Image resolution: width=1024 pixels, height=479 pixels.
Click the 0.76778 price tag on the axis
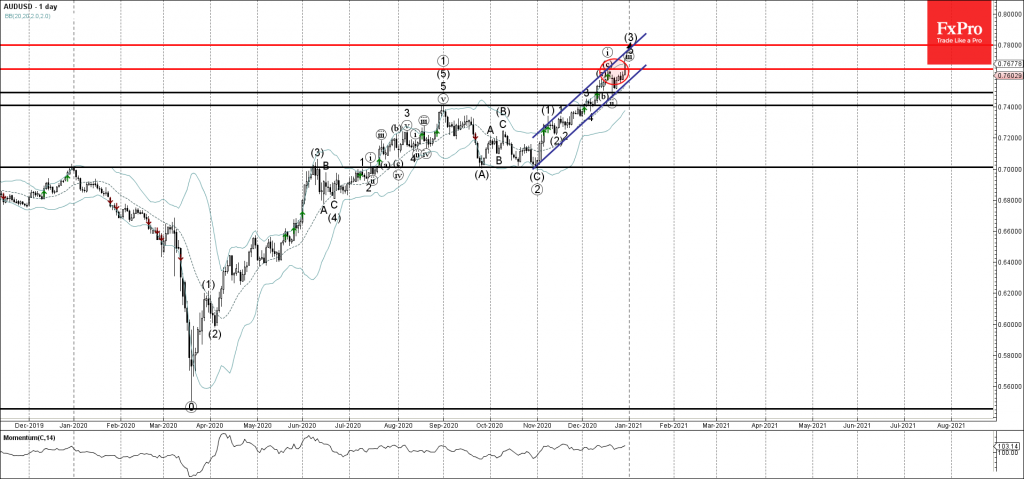pyautogui.click(x=1007, y=63)
